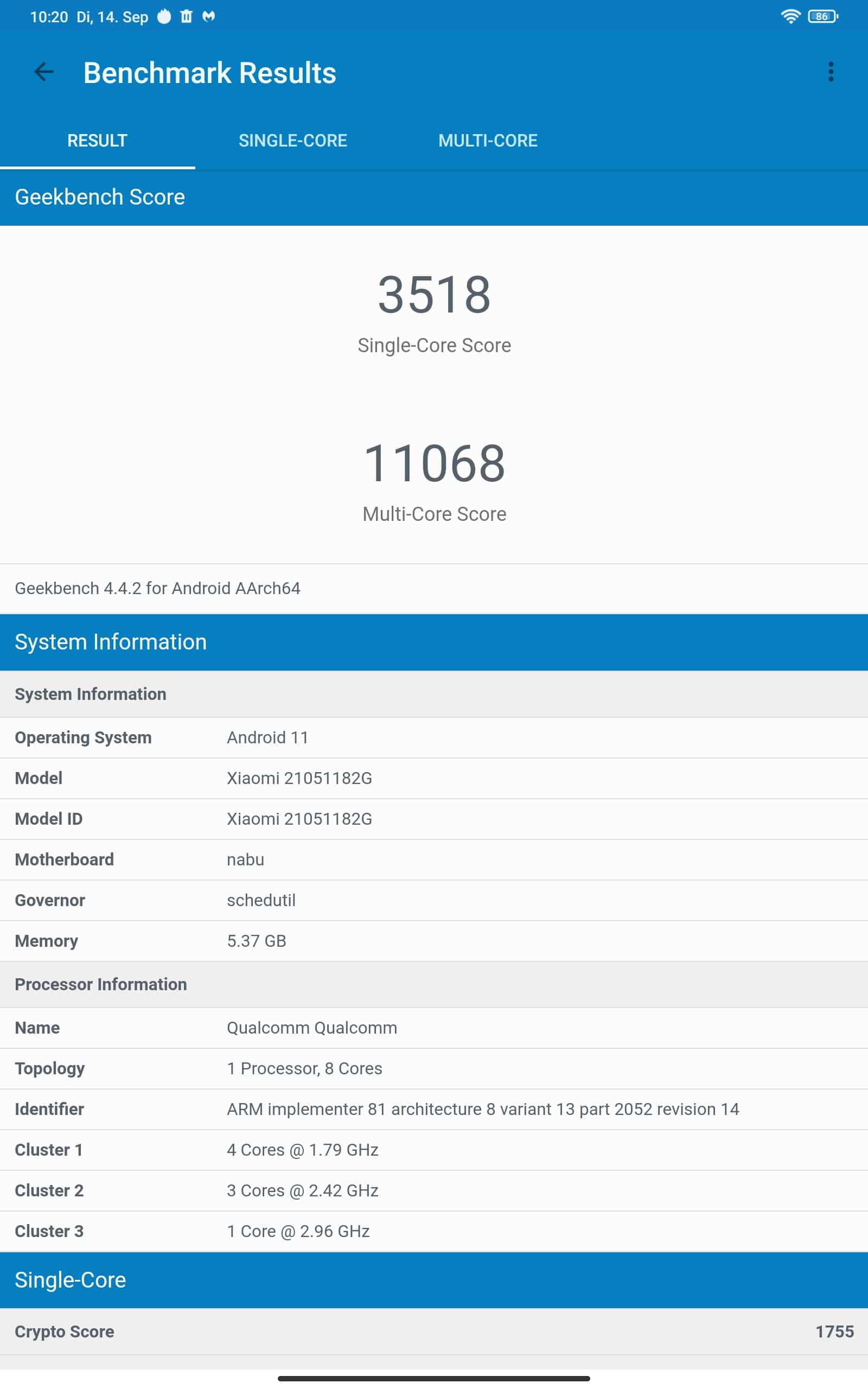This screenshot has width=868, height=1389.
Task: Tap the Identifier 'ARM implementer 81' value
Action: tap(483, 1110)
